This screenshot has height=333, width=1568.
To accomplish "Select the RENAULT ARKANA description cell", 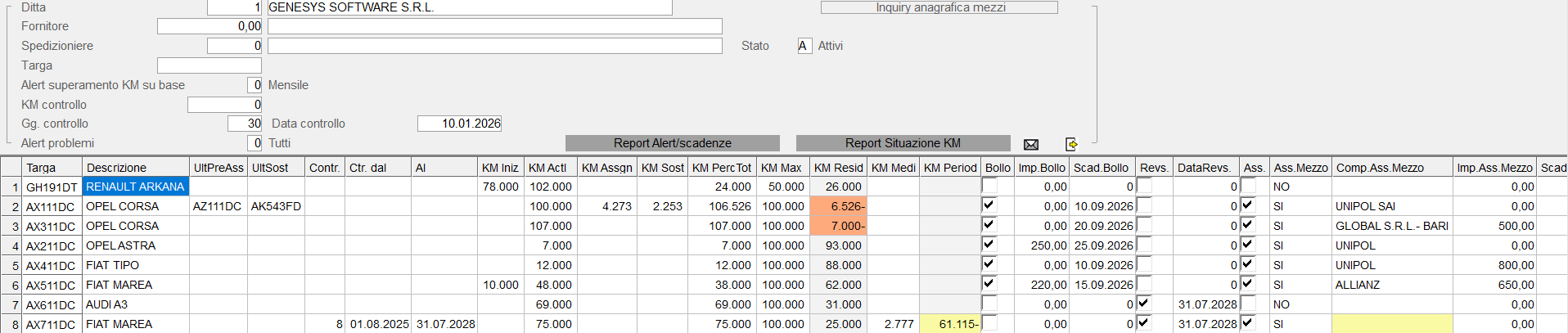I will [x=136, y=187].
